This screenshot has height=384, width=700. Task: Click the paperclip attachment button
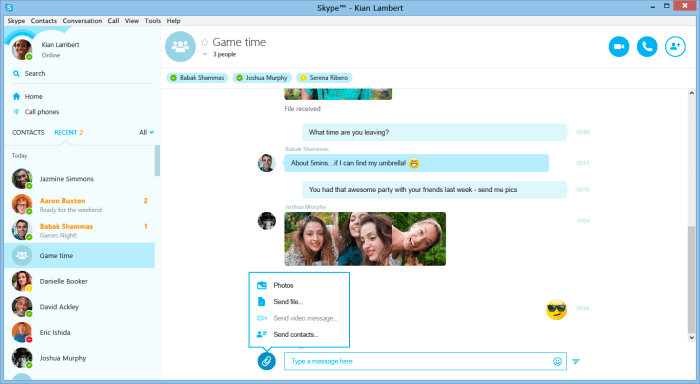click(x=267, y=361)
